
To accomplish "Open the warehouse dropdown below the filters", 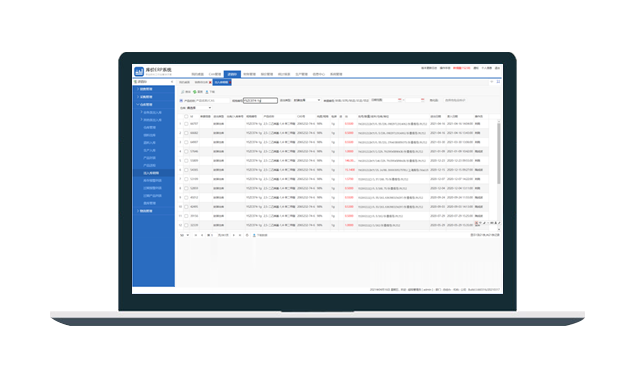I will 198,108.
